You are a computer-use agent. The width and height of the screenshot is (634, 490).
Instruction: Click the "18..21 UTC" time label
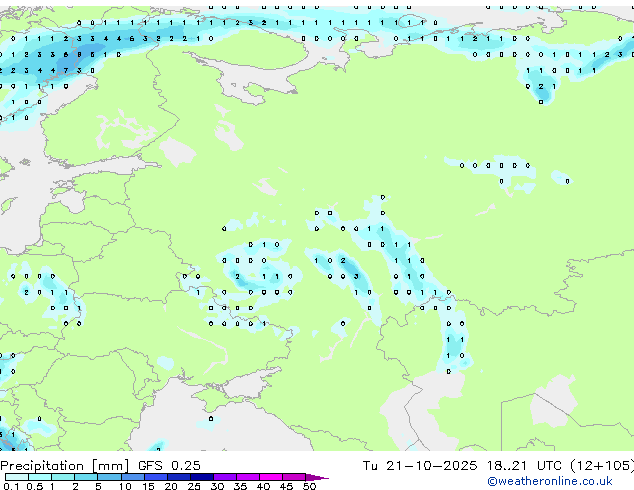[524, 466]
